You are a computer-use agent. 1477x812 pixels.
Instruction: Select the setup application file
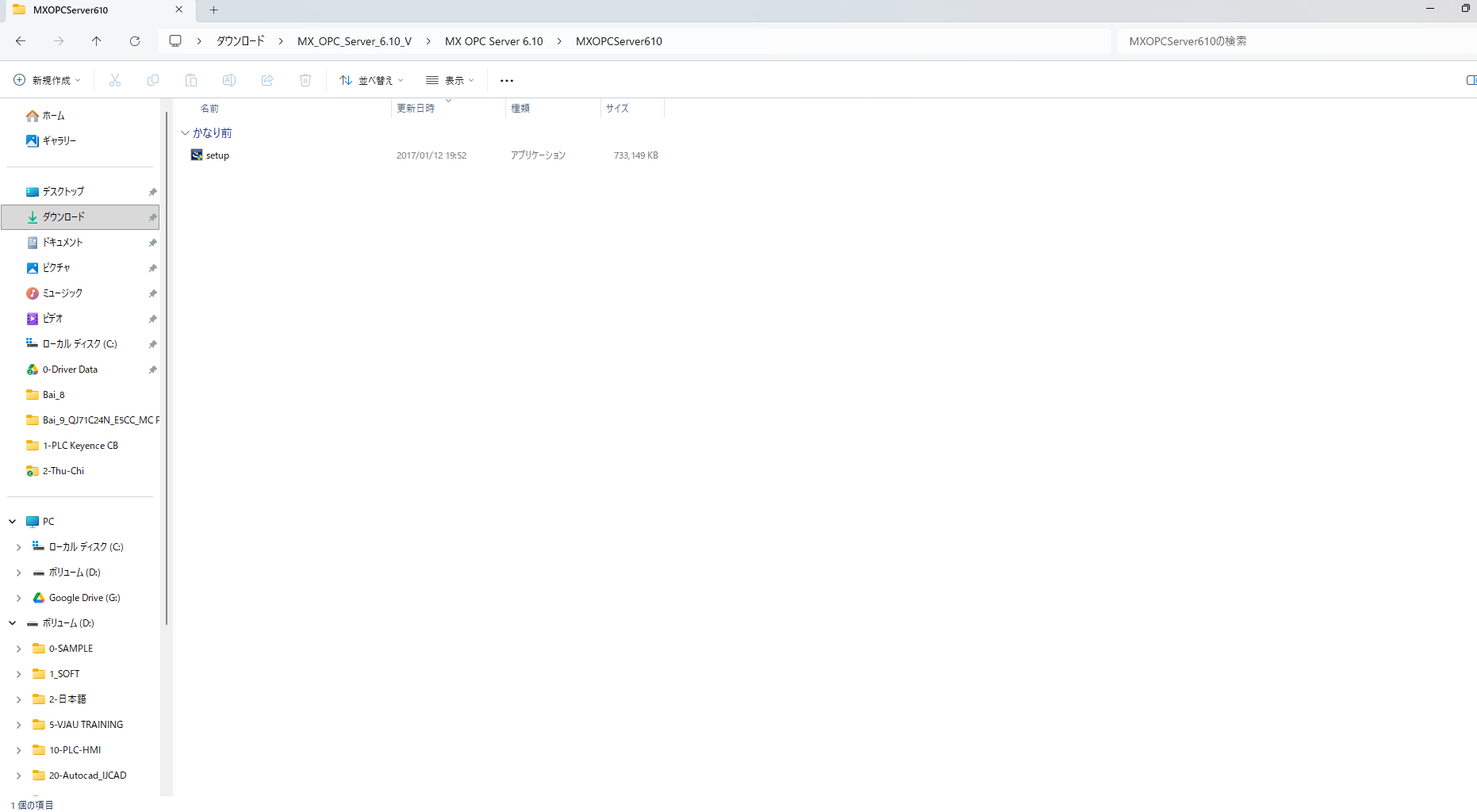[217, 155]
